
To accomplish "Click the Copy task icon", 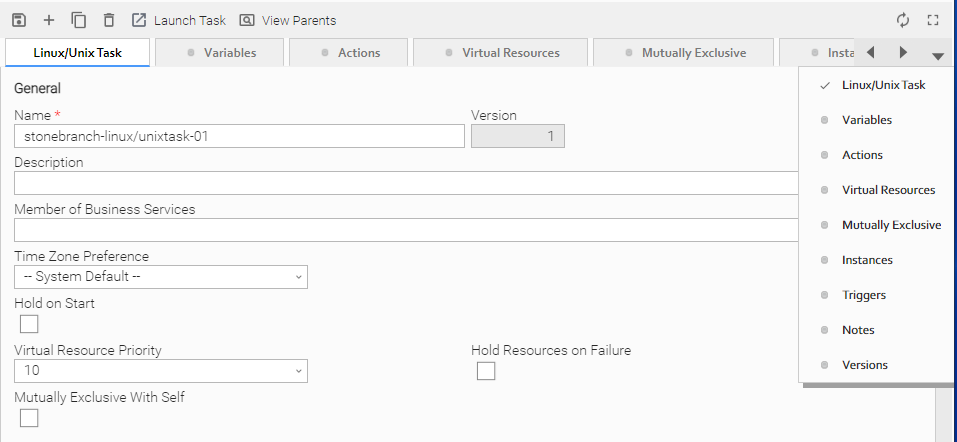I will (x=79, y=20).
